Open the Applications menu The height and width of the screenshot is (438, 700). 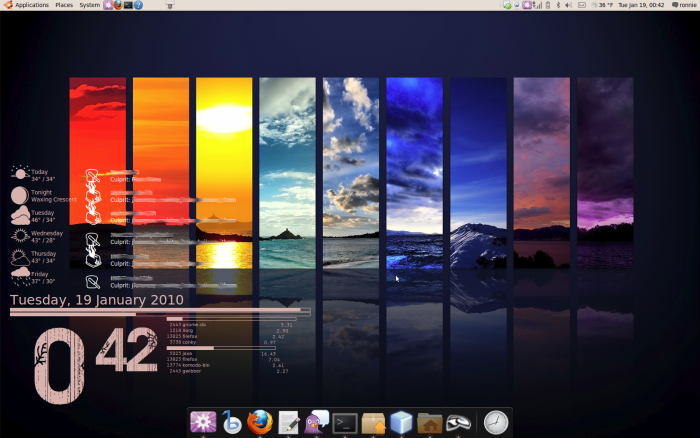26,5
